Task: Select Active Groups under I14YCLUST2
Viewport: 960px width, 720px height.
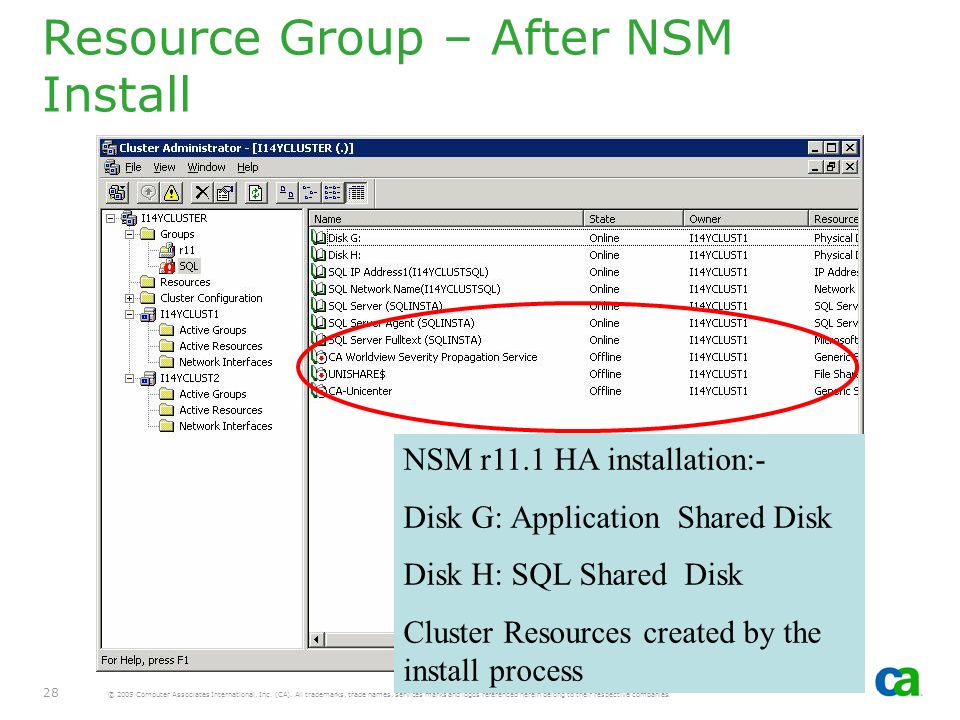Action: click(212, 394)
